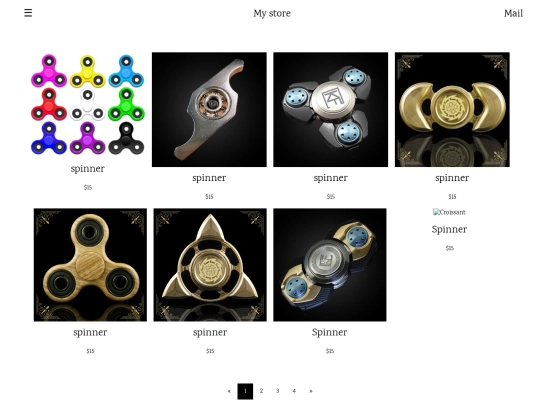The height and width of the screenshot is (405, 540).
Task: Open the silver two-arm spinner image
Action: point(209,110)
